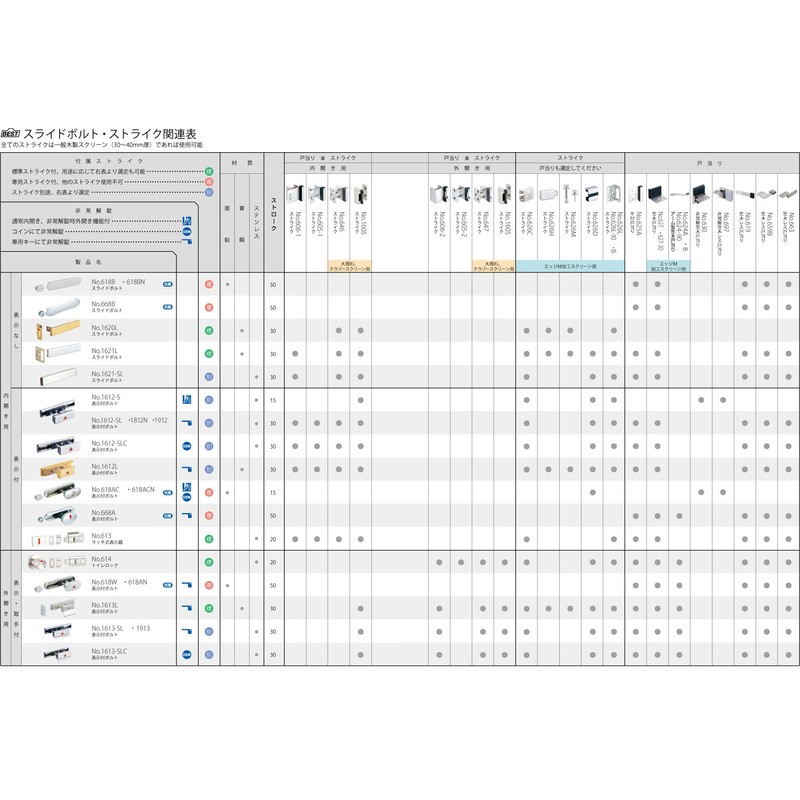Screen dimensions: 800x800
Task: Click the BEST logo beside the title
Action: pos(11,132)
